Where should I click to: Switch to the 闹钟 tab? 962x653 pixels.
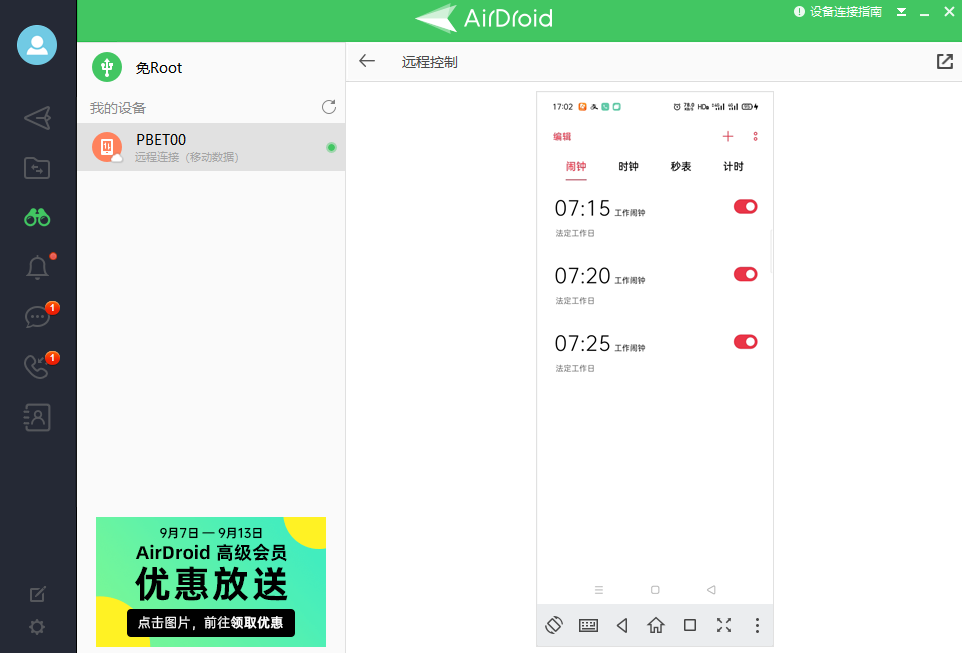click(576, 166)
